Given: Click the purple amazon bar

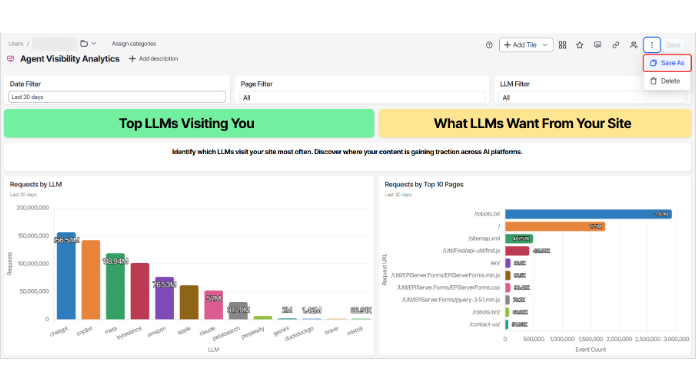Looking at the screenshot, I should (x=164, y=298).
